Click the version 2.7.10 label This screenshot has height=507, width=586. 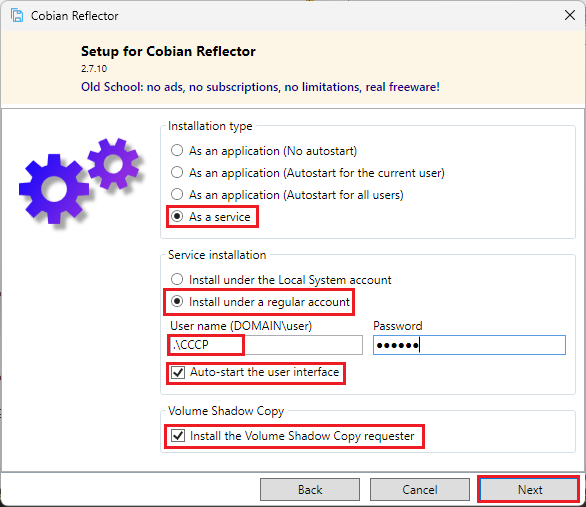click(94, 69)
